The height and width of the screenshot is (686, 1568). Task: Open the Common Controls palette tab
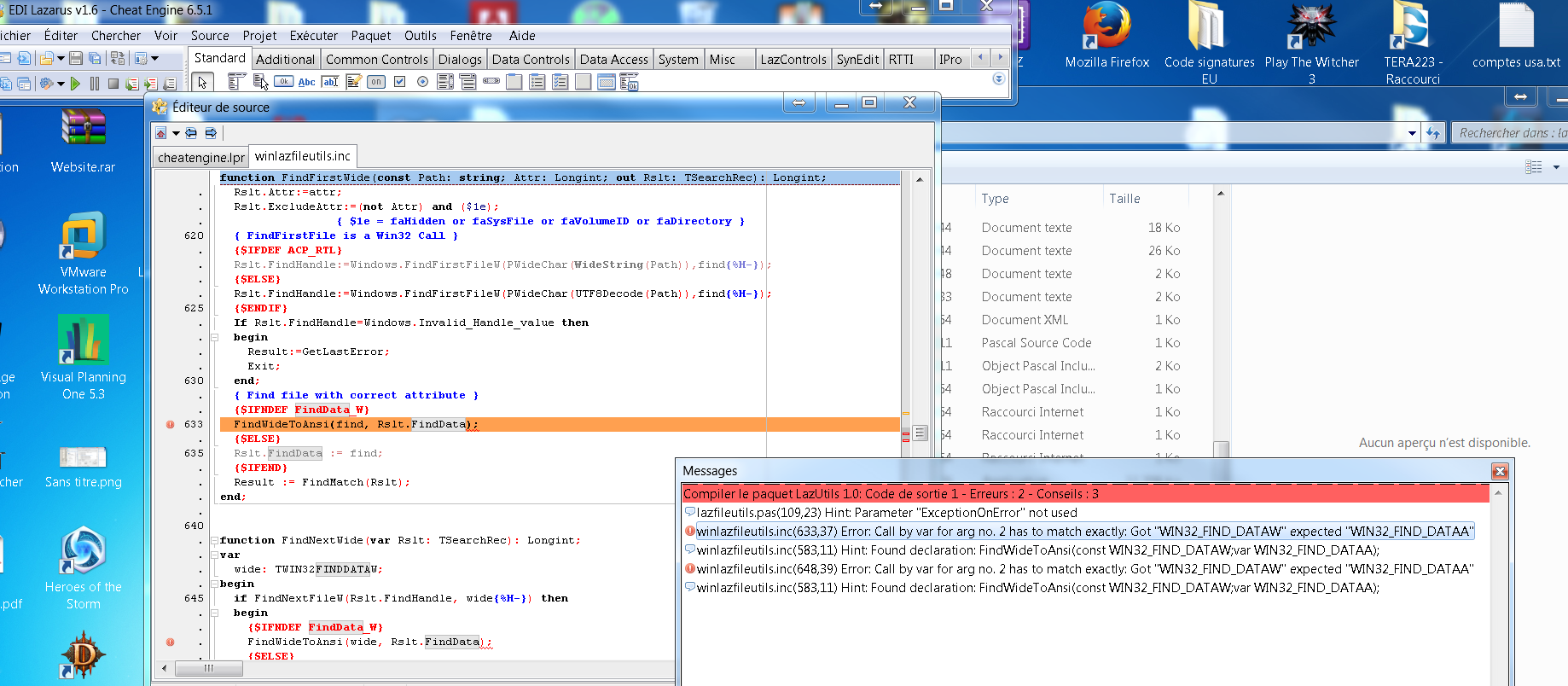coord(376,59)
